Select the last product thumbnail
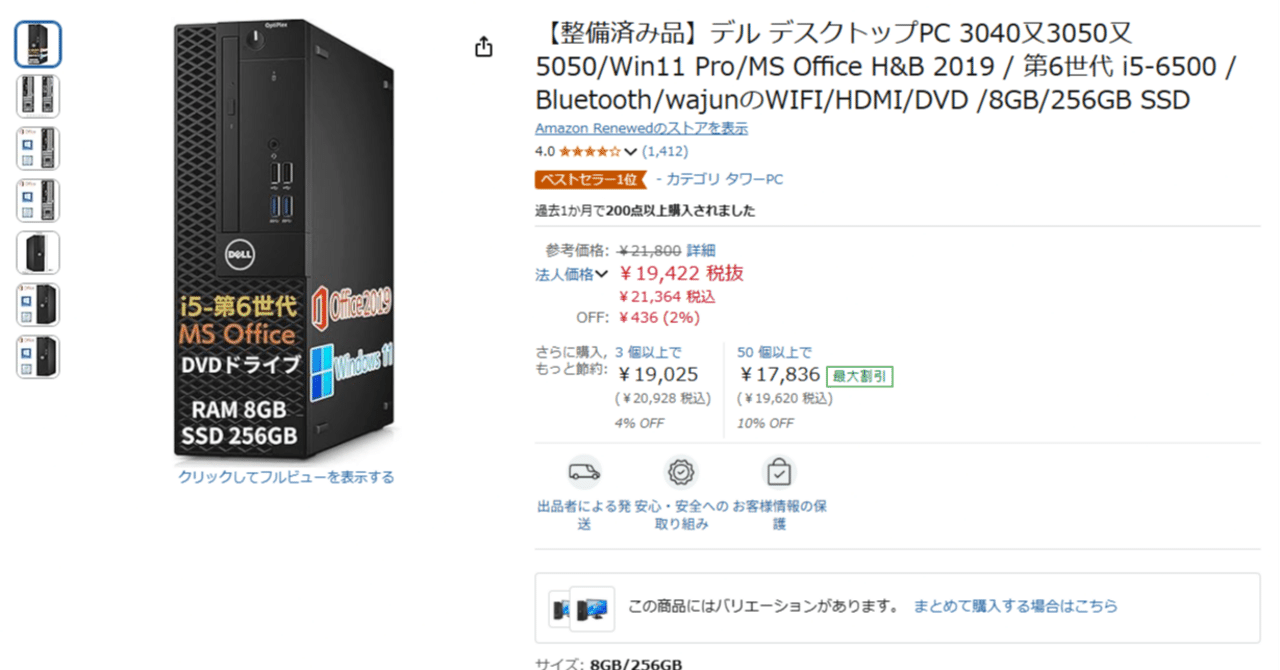This screenshot has width=1280, height=670. coord(38,356)
